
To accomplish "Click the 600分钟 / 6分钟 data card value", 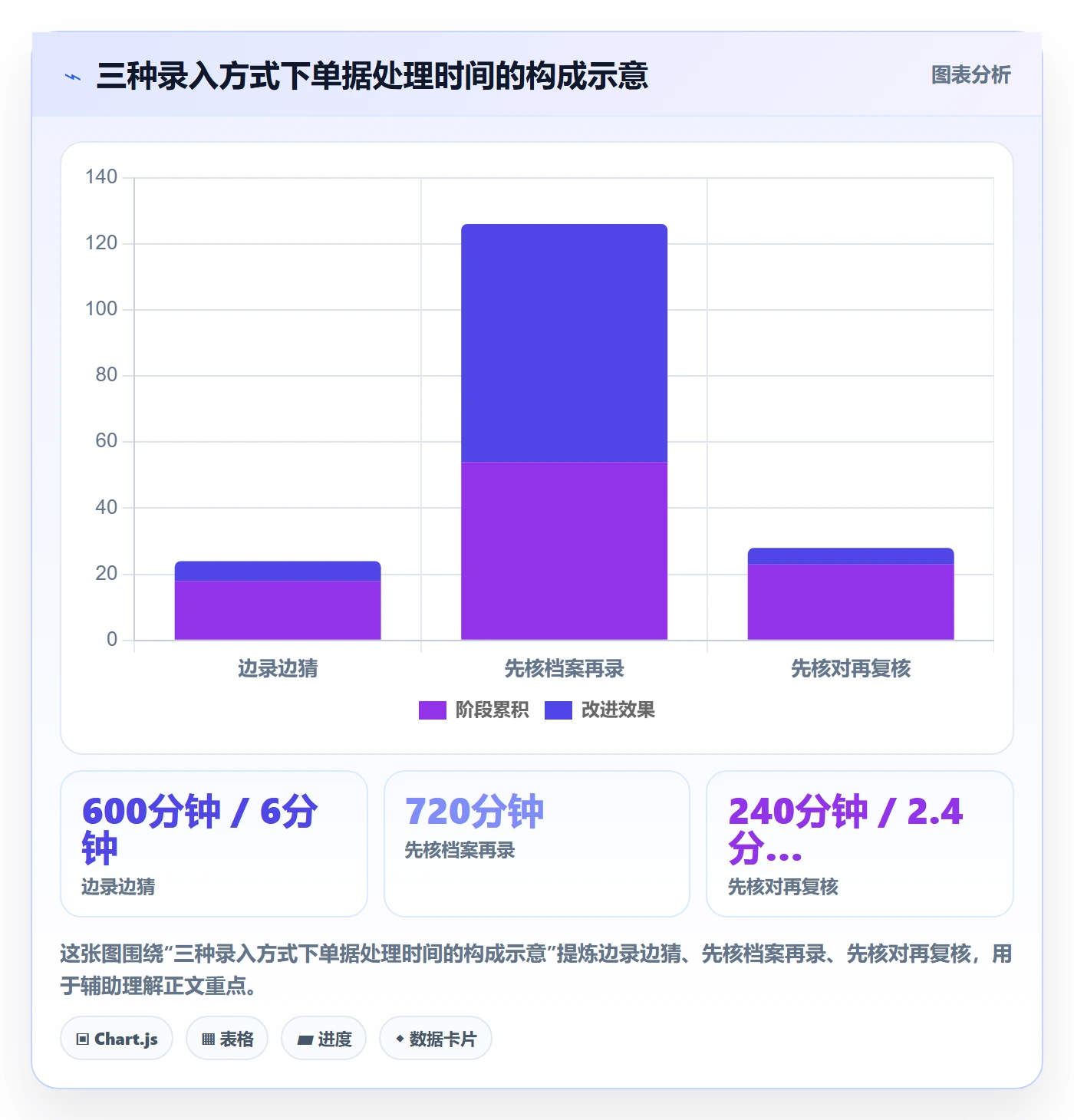I will [199, 829].
